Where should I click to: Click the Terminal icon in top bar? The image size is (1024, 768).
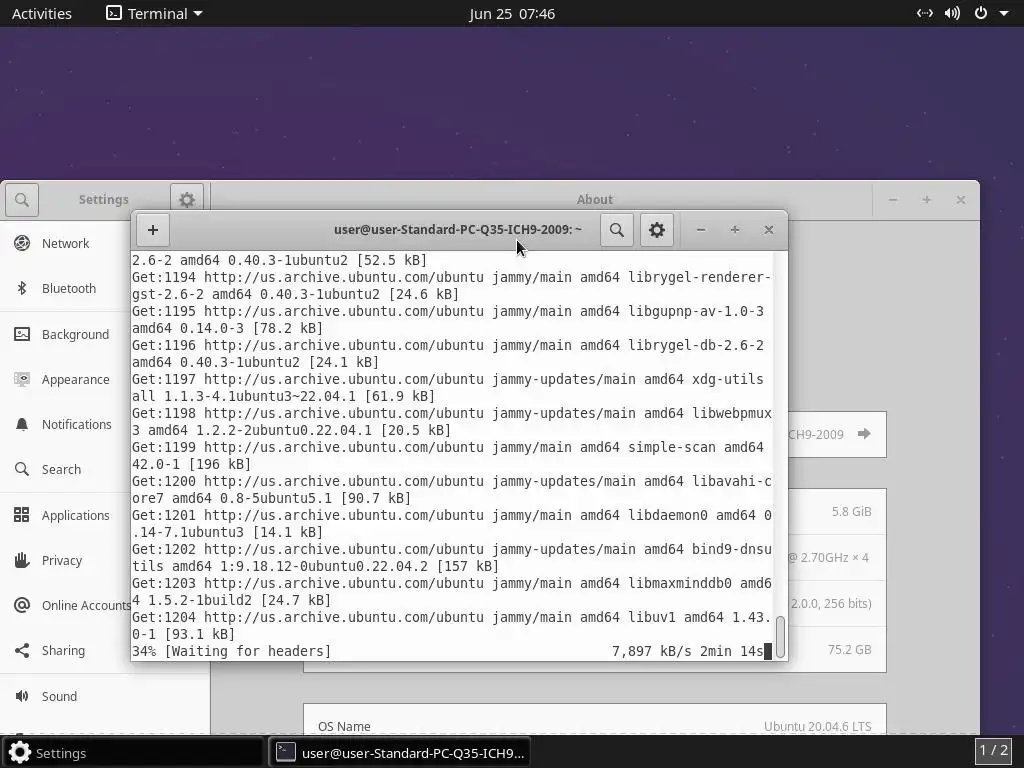point(114,13)
